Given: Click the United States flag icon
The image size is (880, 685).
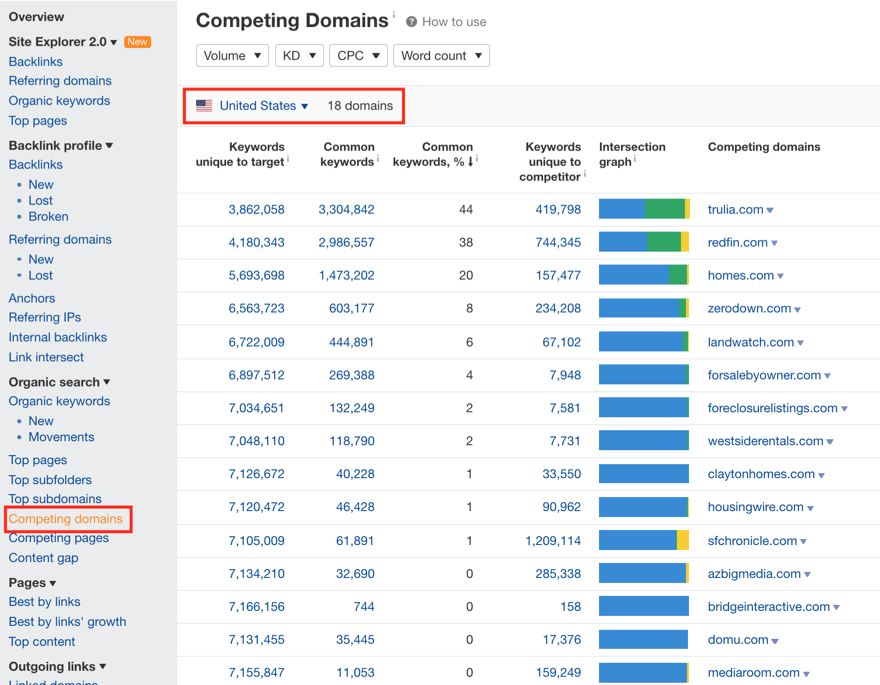Looking at the screenshot, I should (x=204, y=105).
